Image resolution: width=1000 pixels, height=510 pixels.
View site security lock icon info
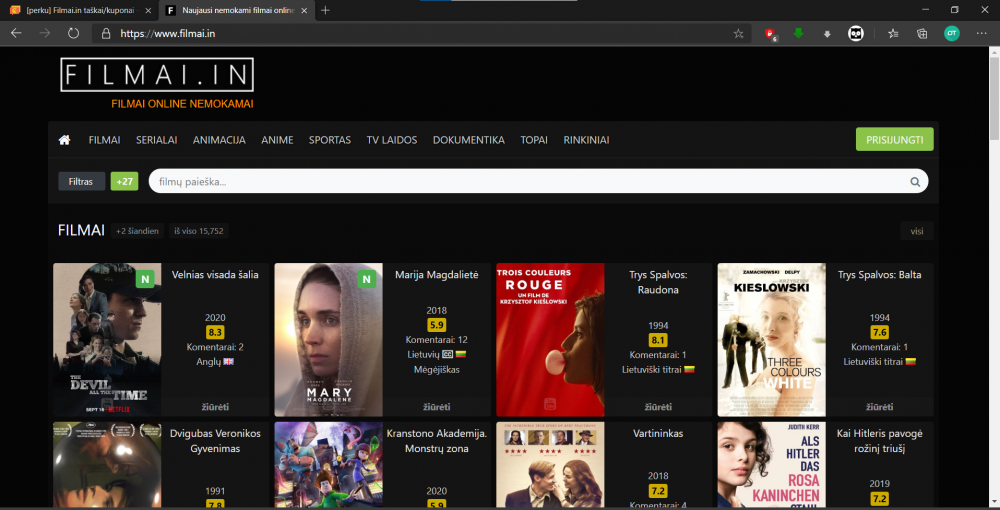[x=107, y=34]
